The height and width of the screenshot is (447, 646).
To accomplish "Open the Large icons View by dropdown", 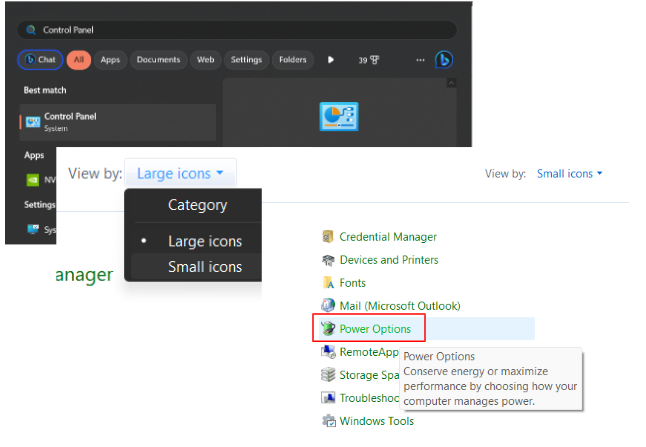I will 180,173.
